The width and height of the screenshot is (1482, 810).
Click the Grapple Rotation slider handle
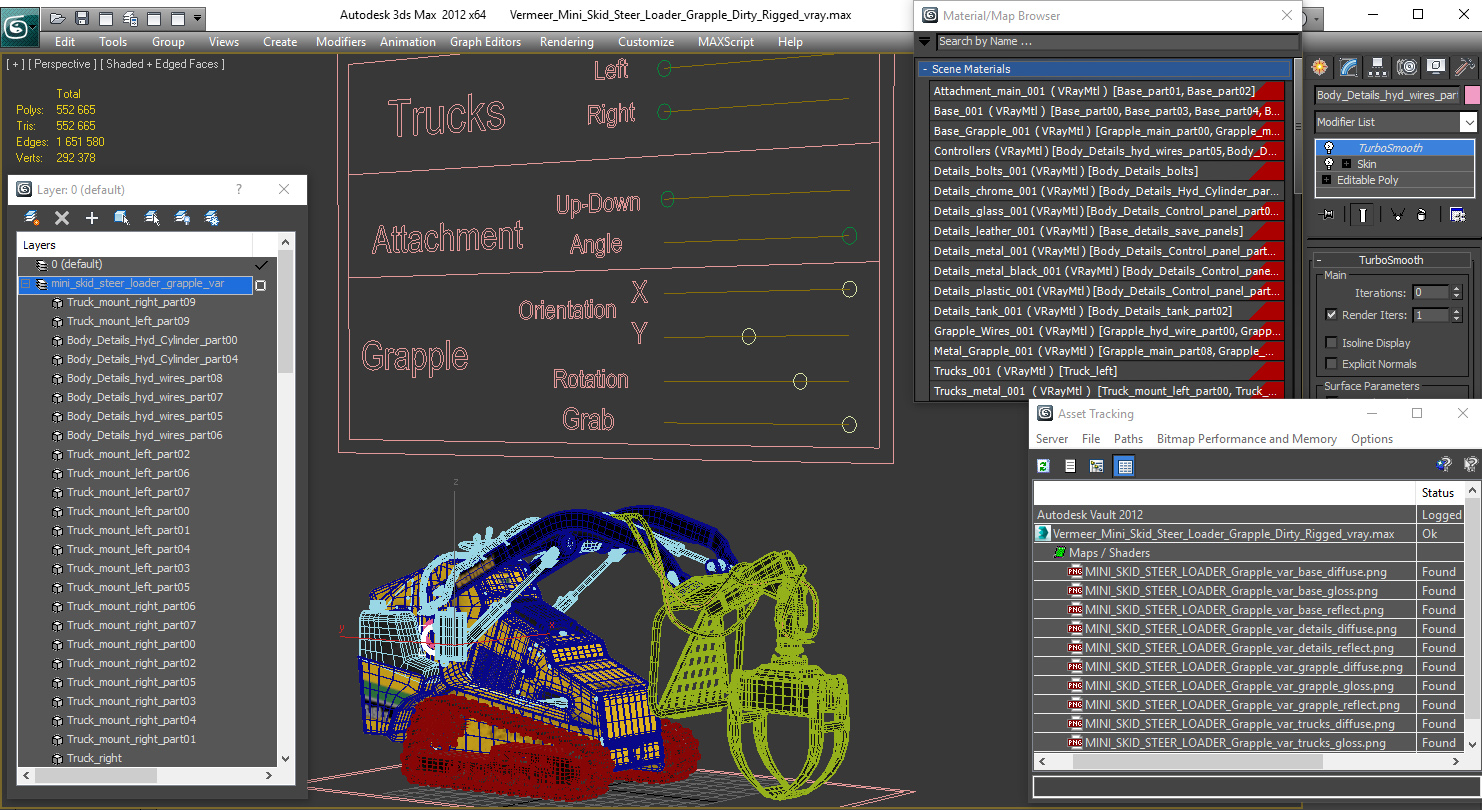point(800,381)
